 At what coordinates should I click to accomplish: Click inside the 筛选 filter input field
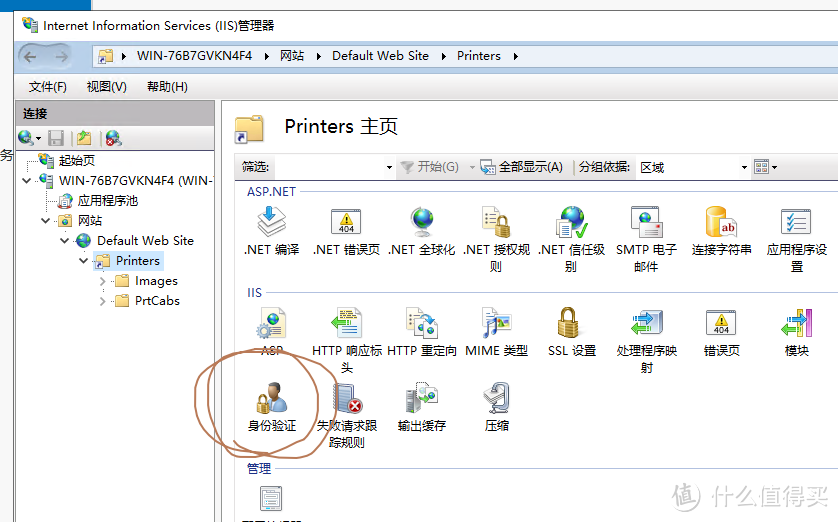pyautogui.click(x=329, y=167)
